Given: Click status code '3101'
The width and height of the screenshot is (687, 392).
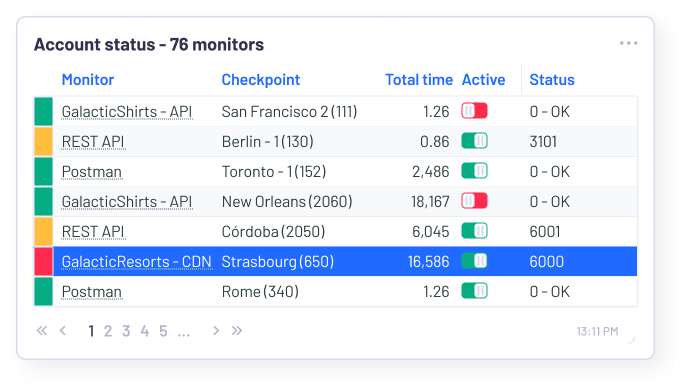Looking at the screenshot, I should pos(543,141).
